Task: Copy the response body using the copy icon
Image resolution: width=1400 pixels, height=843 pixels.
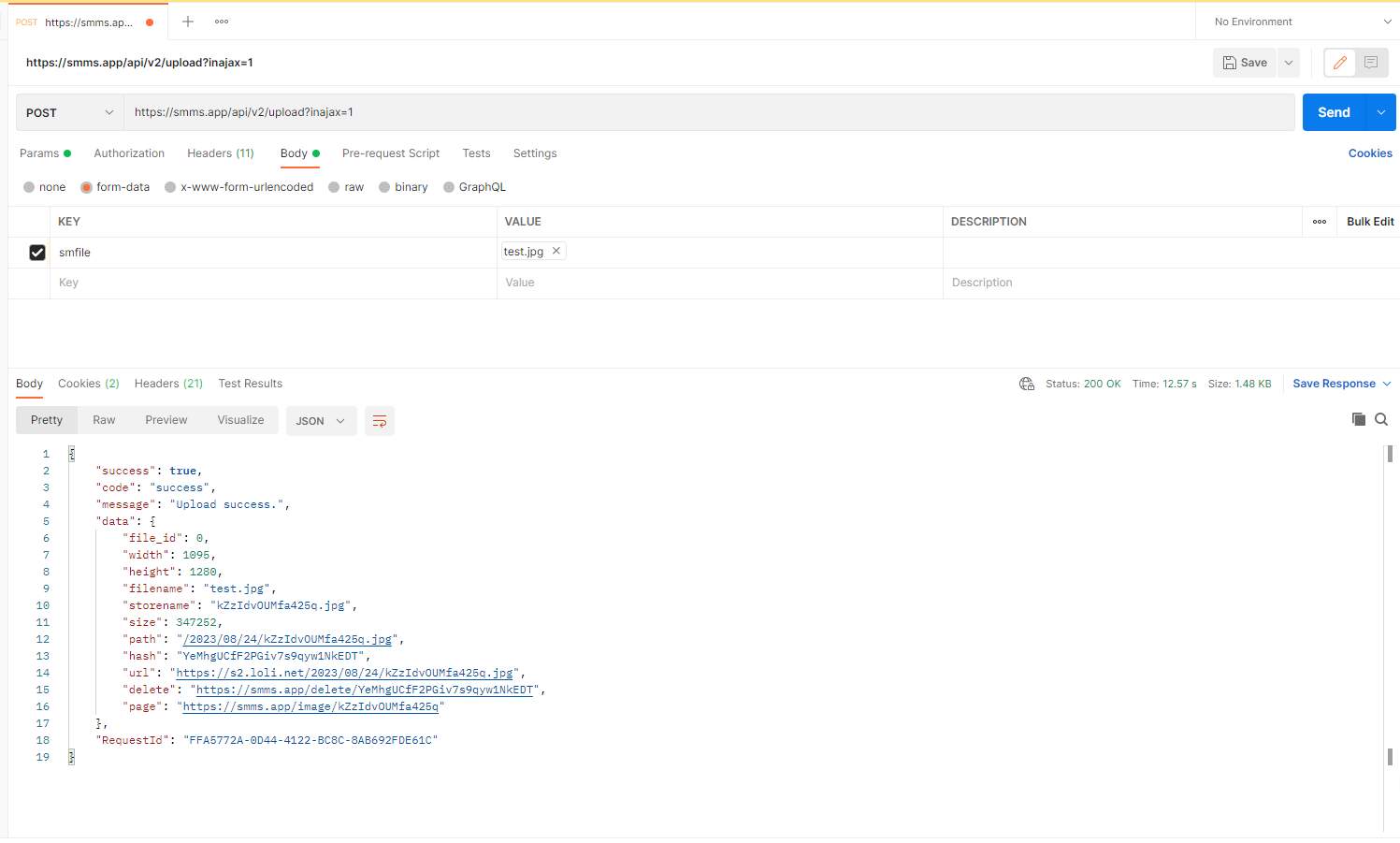Action: (x=1359, y=419)
